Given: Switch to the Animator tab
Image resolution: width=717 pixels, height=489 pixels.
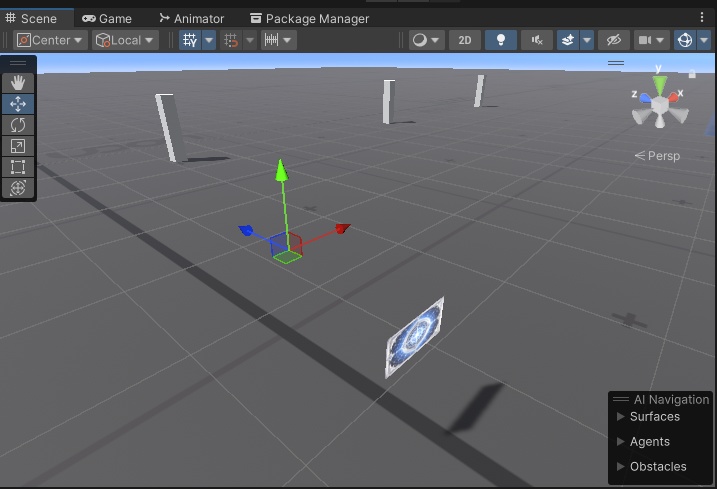Looking at the screenshot, I should tap(192, 18).
